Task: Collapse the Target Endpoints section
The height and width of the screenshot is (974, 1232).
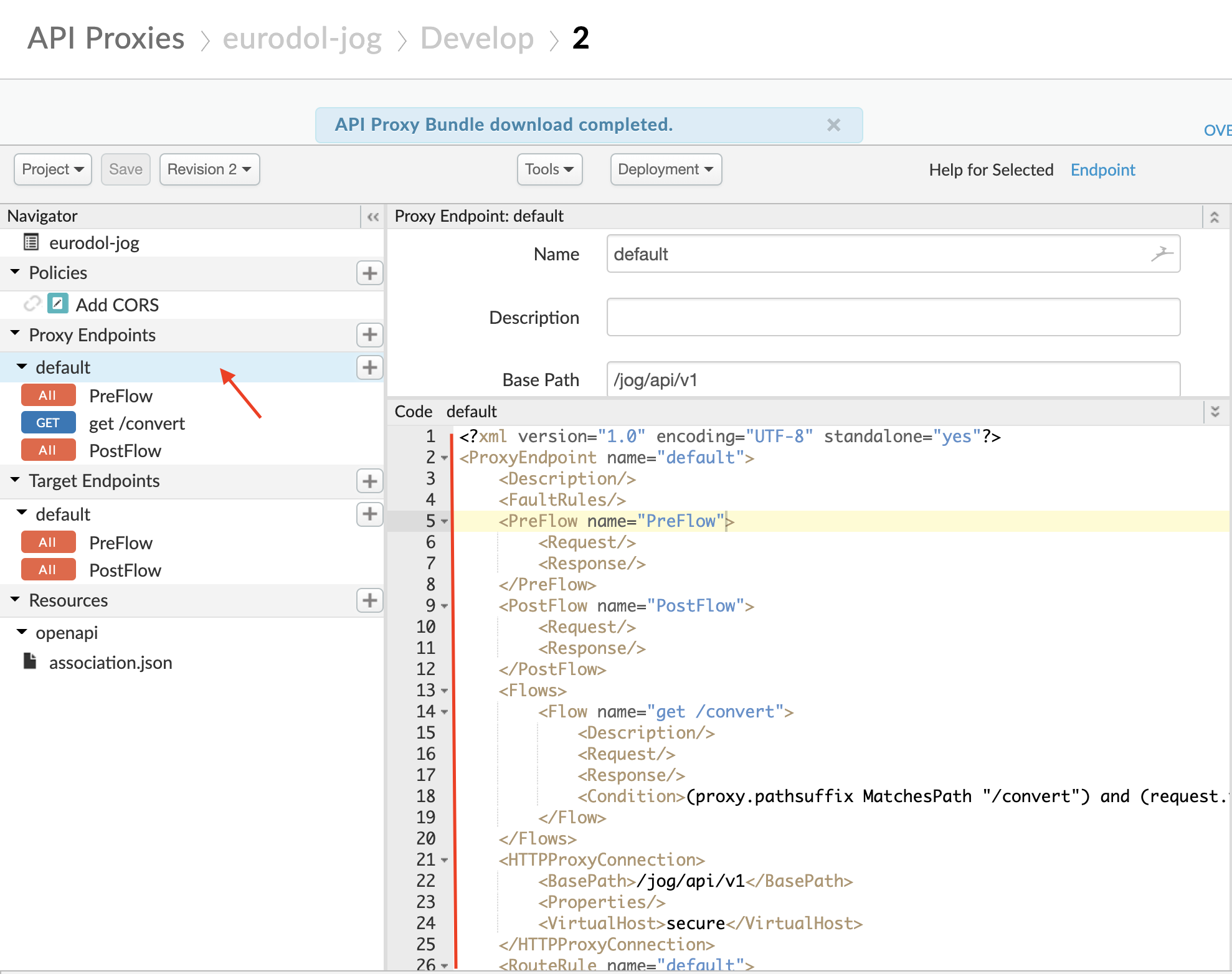Action: (15, 480)
